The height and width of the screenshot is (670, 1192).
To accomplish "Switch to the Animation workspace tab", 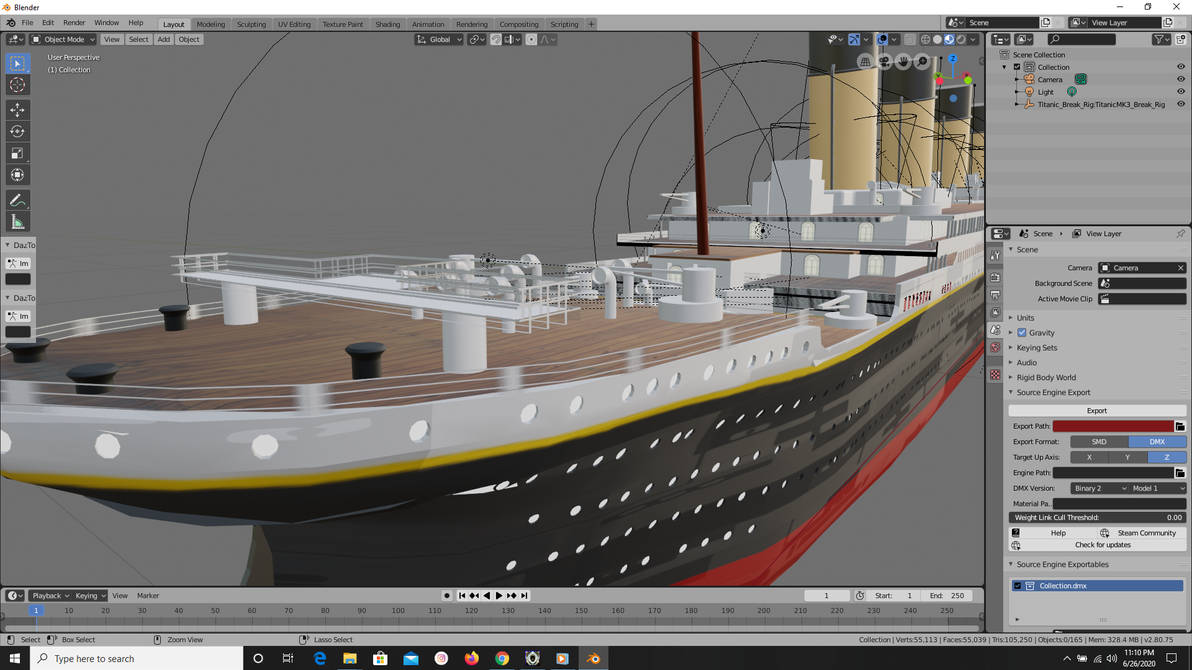I will tap(428, 24).
